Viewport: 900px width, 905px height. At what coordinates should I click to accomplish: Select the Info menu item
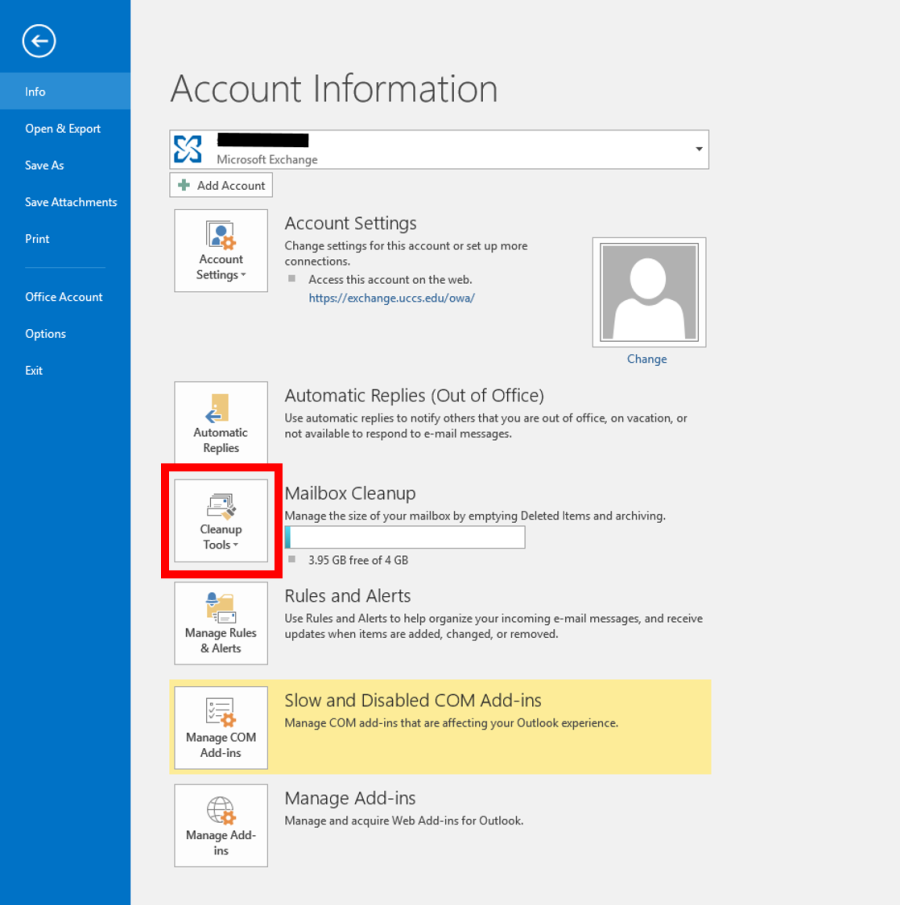pyautogui.click(x=65, y=91)
